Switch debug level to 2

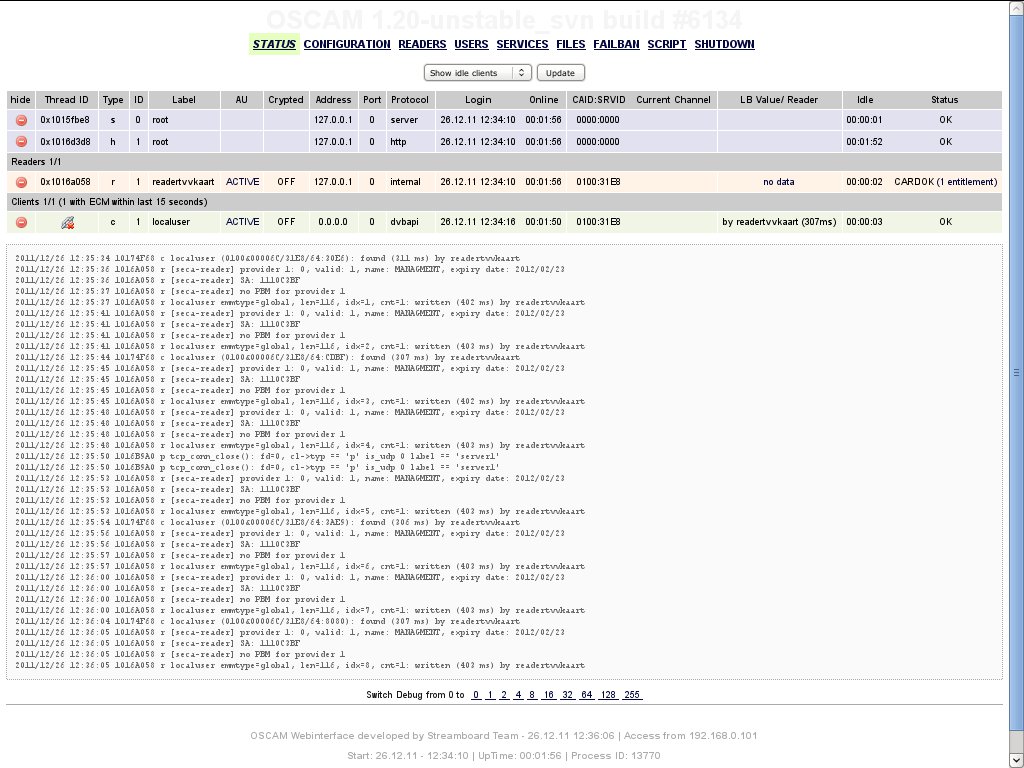[x=504, y=695]
